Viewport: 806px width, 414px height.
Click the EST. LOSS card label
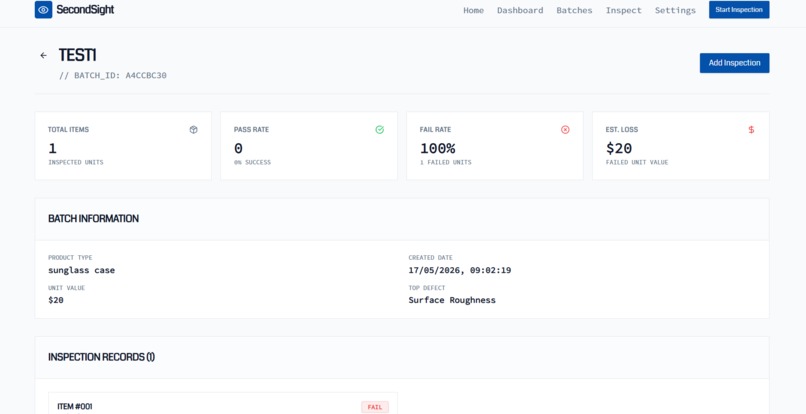coord(622,130)
